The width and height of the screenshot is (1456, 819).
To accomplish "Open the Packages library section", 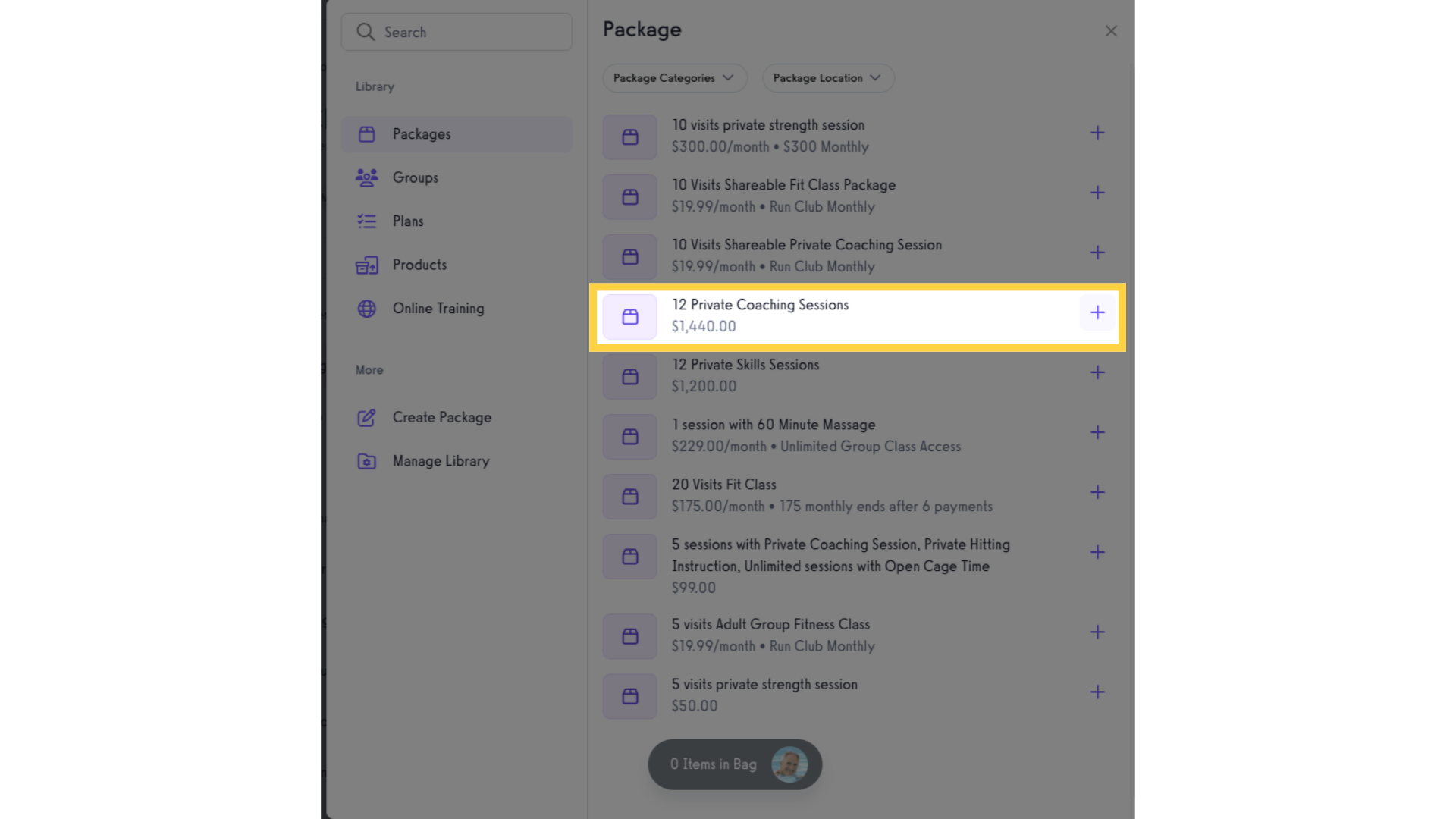I will [457, 134].
